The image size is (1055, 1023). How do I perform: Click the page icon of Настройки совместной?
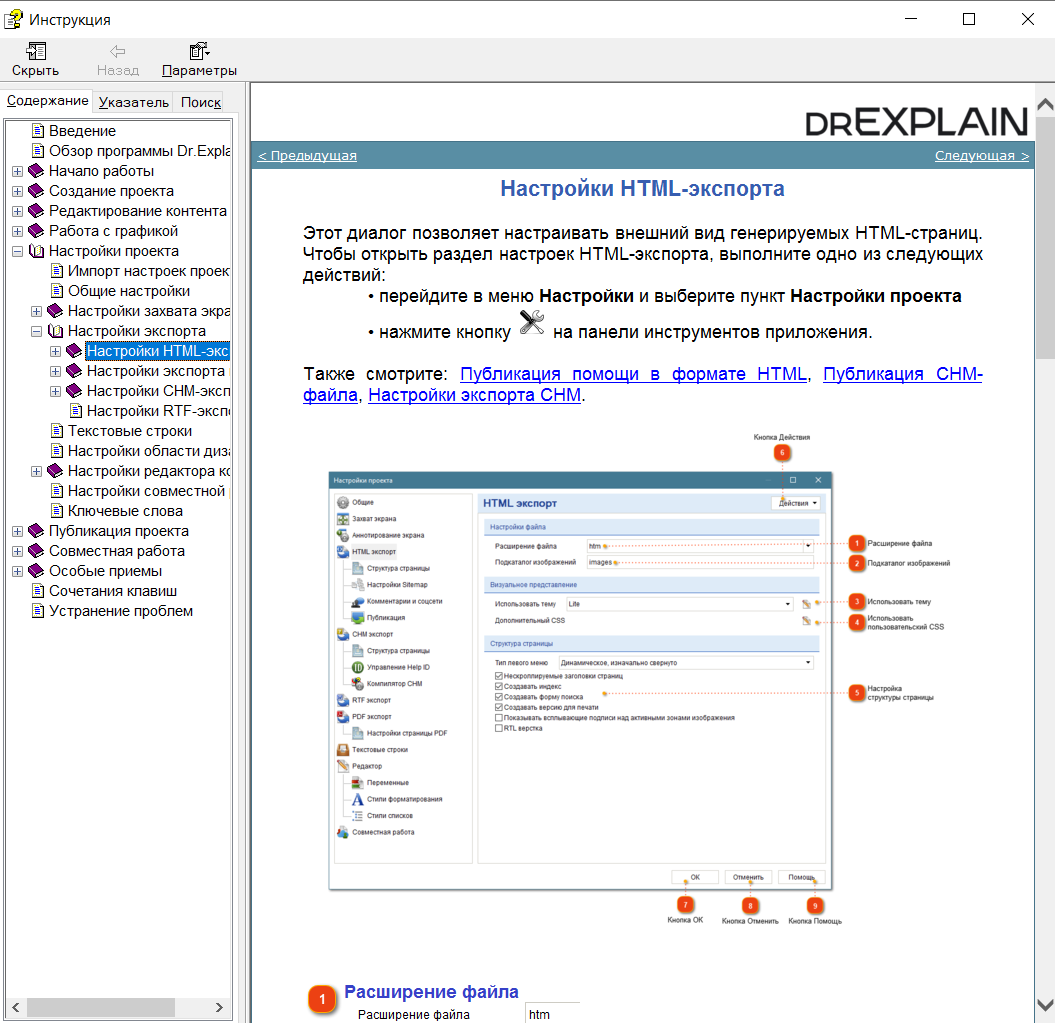[x=57, y=491]
